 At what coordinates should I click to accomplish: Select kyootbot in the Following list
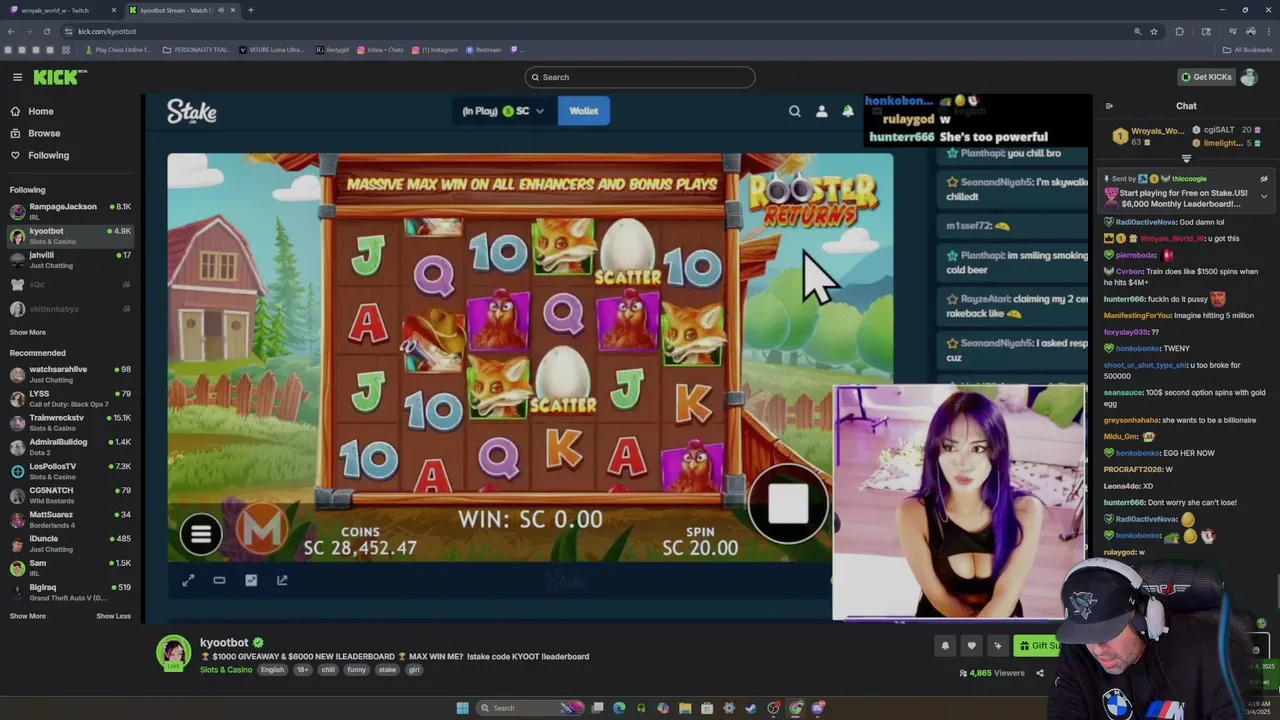coord(70,235)
